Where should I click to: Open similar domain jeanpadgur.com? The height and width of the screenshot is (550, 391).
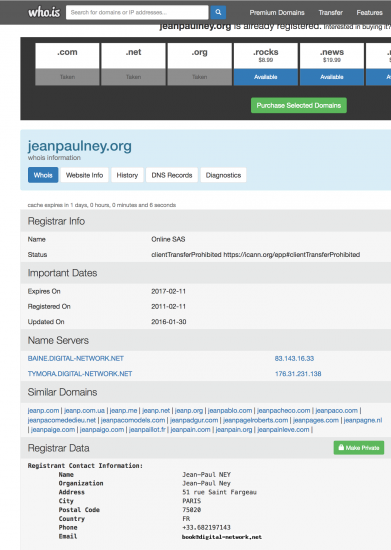[194, 420]
